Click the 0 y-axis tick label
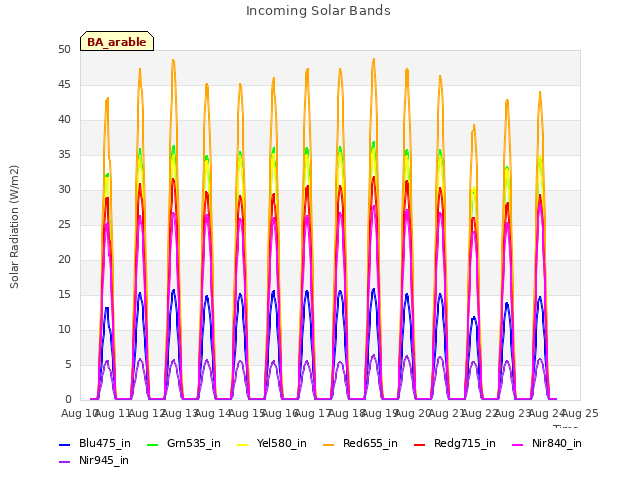Viewport: 640px width, 480px height. click(x=68, y=399)
